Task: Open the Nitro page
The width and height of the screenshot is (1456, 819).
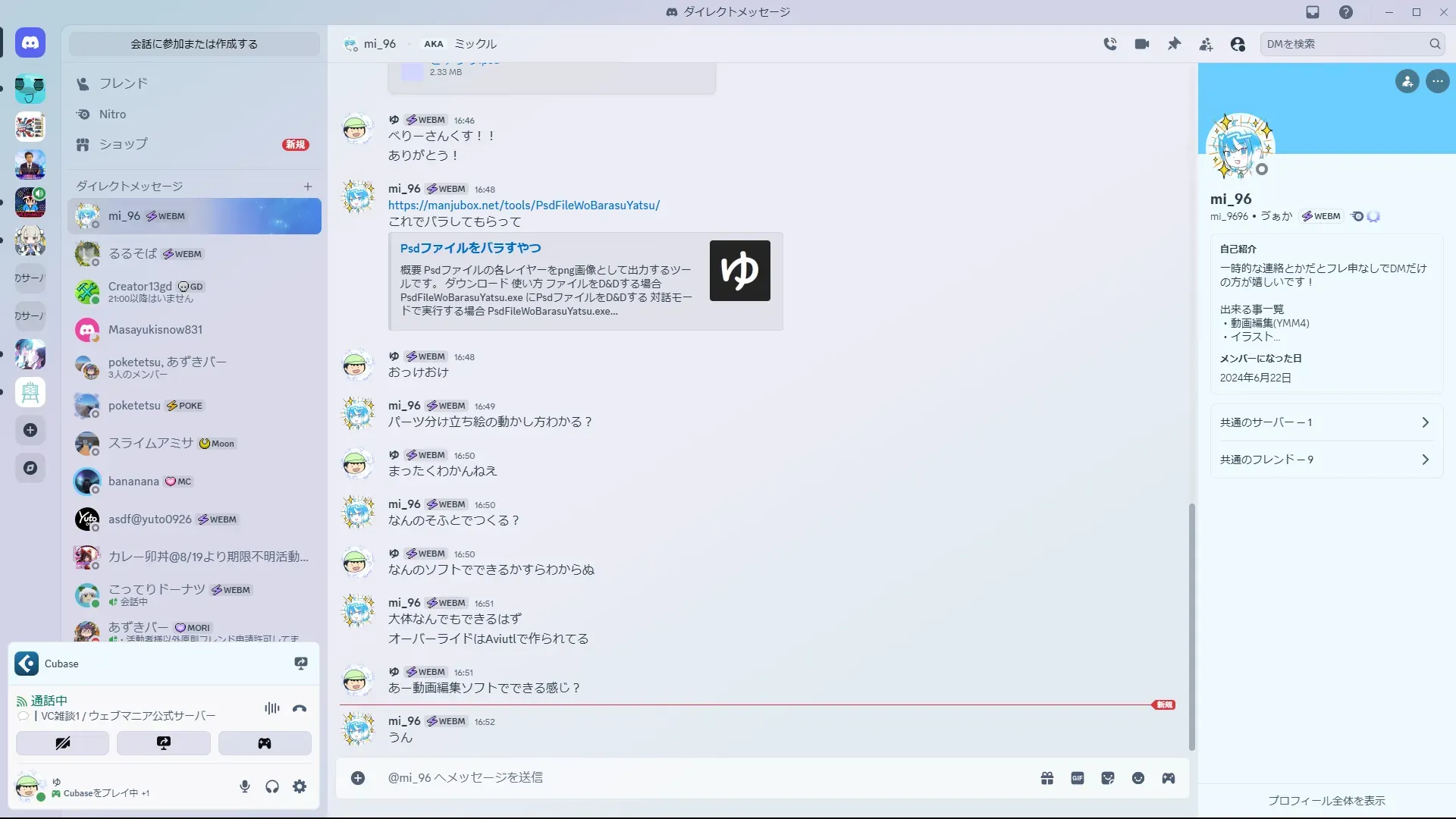Action: pos(112,115)
